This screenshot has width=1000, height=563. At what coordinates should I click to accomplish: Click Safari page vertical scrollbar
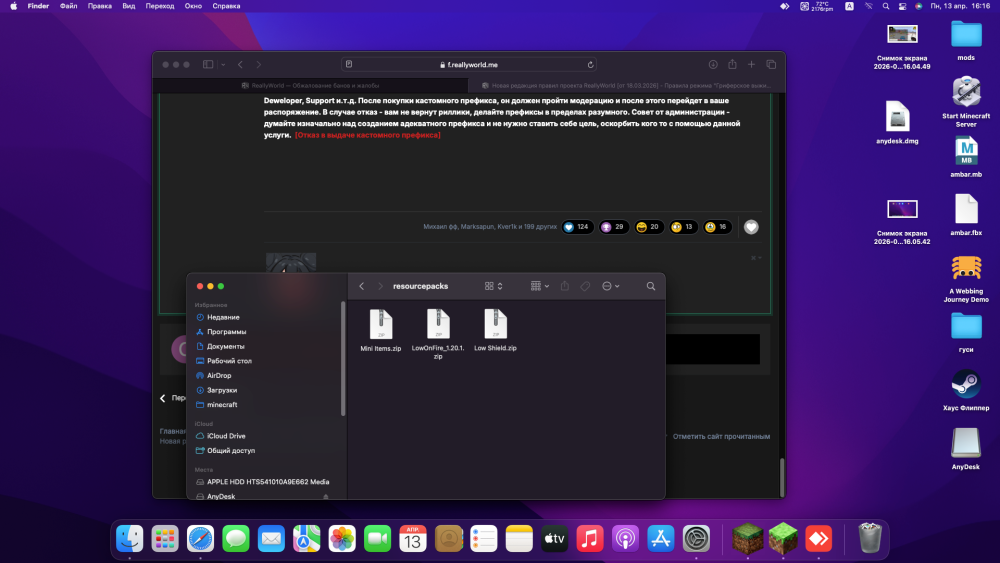pyautogui.click(x=782, y=477)
